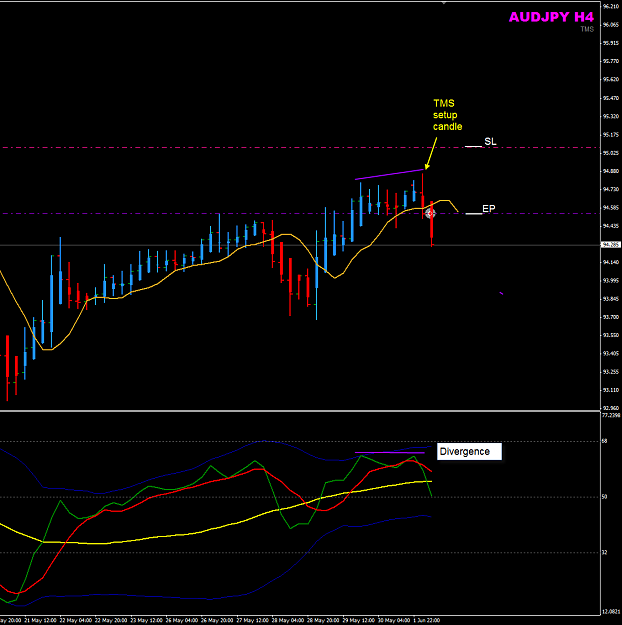
Task: Click the 92.960 price on the scale
Action: pyautogui.click(x=610, y=408)
